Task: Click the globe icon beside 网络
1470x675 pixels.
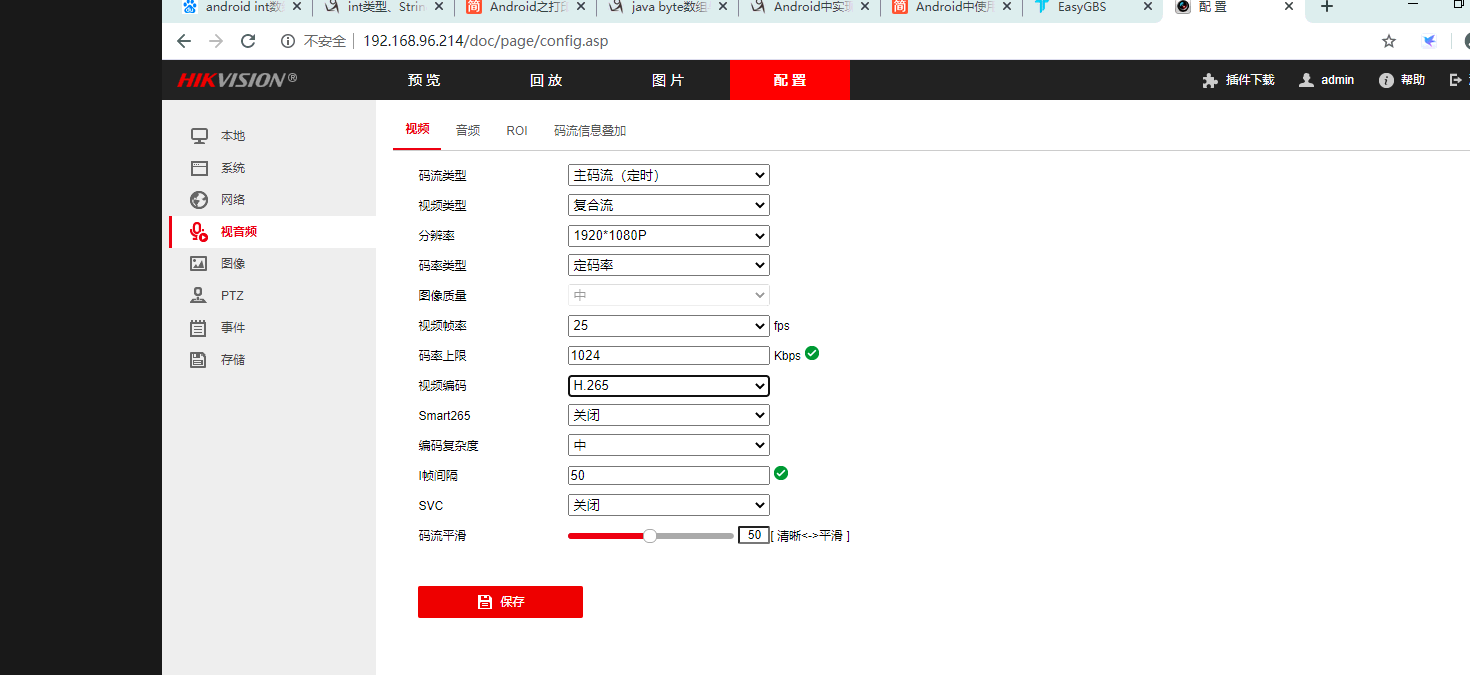Action: (199, 200)
